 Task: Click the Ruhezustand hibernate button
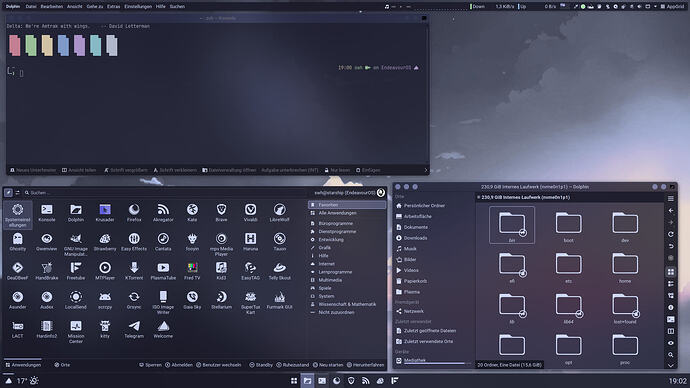pos(293,365)
